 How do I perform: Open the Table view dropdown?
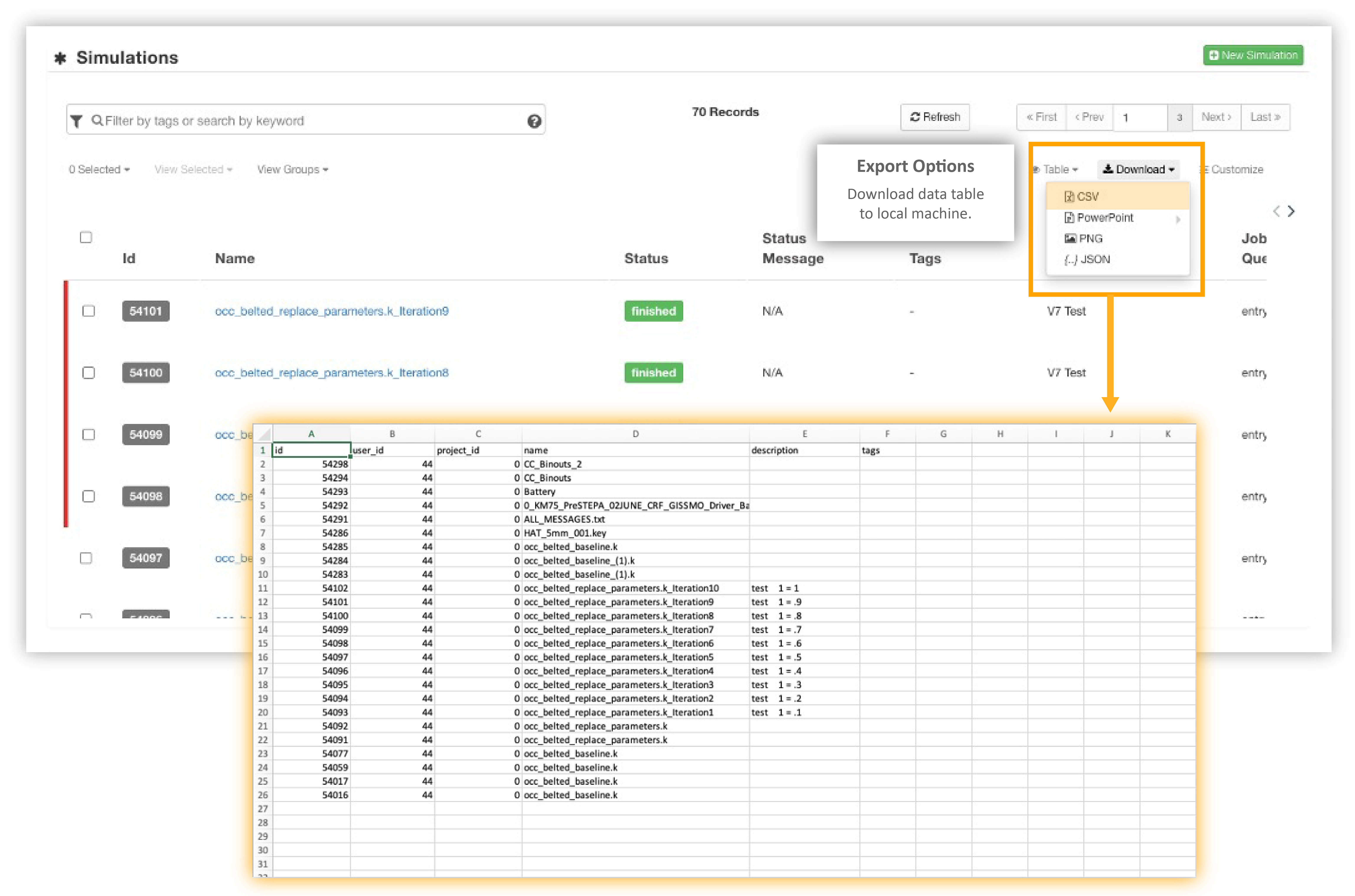1056,170
